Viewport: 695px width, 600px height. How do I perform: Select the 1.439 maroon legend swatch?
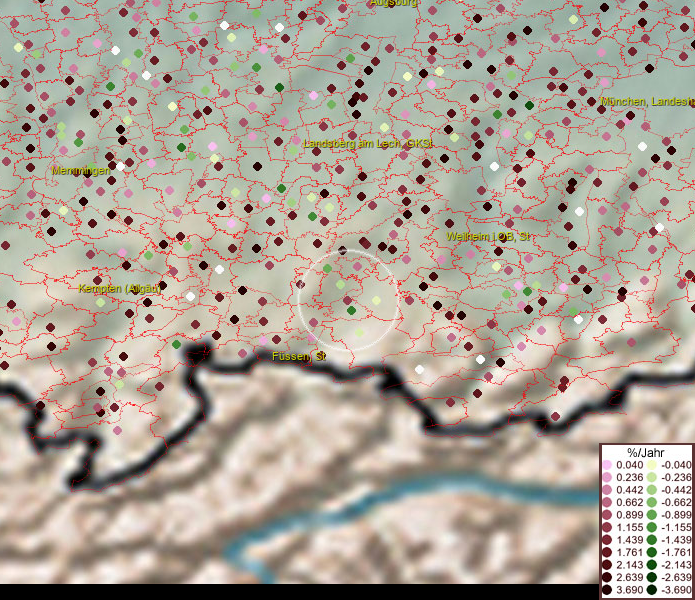point(607,540)
